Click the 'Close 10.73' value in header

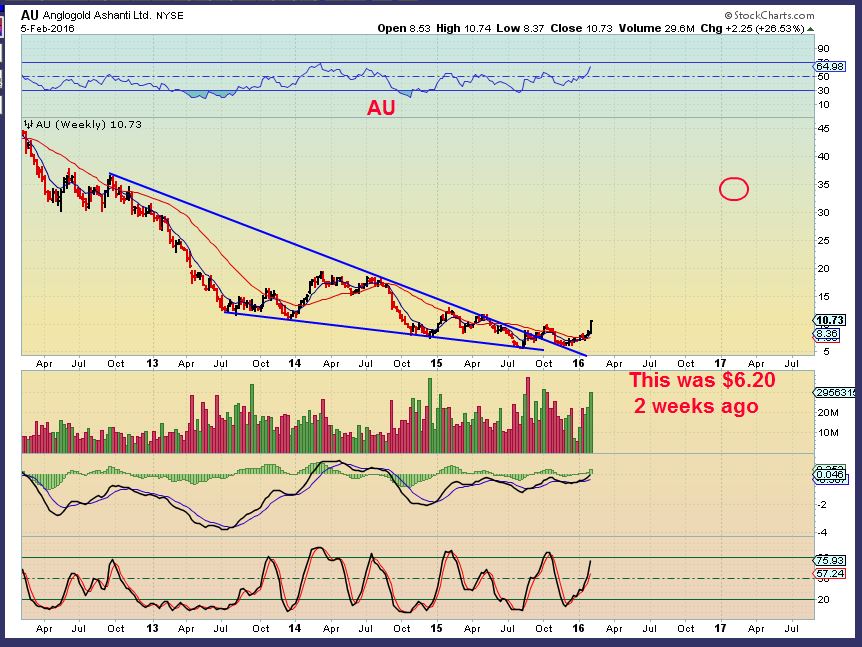point(581,28)
